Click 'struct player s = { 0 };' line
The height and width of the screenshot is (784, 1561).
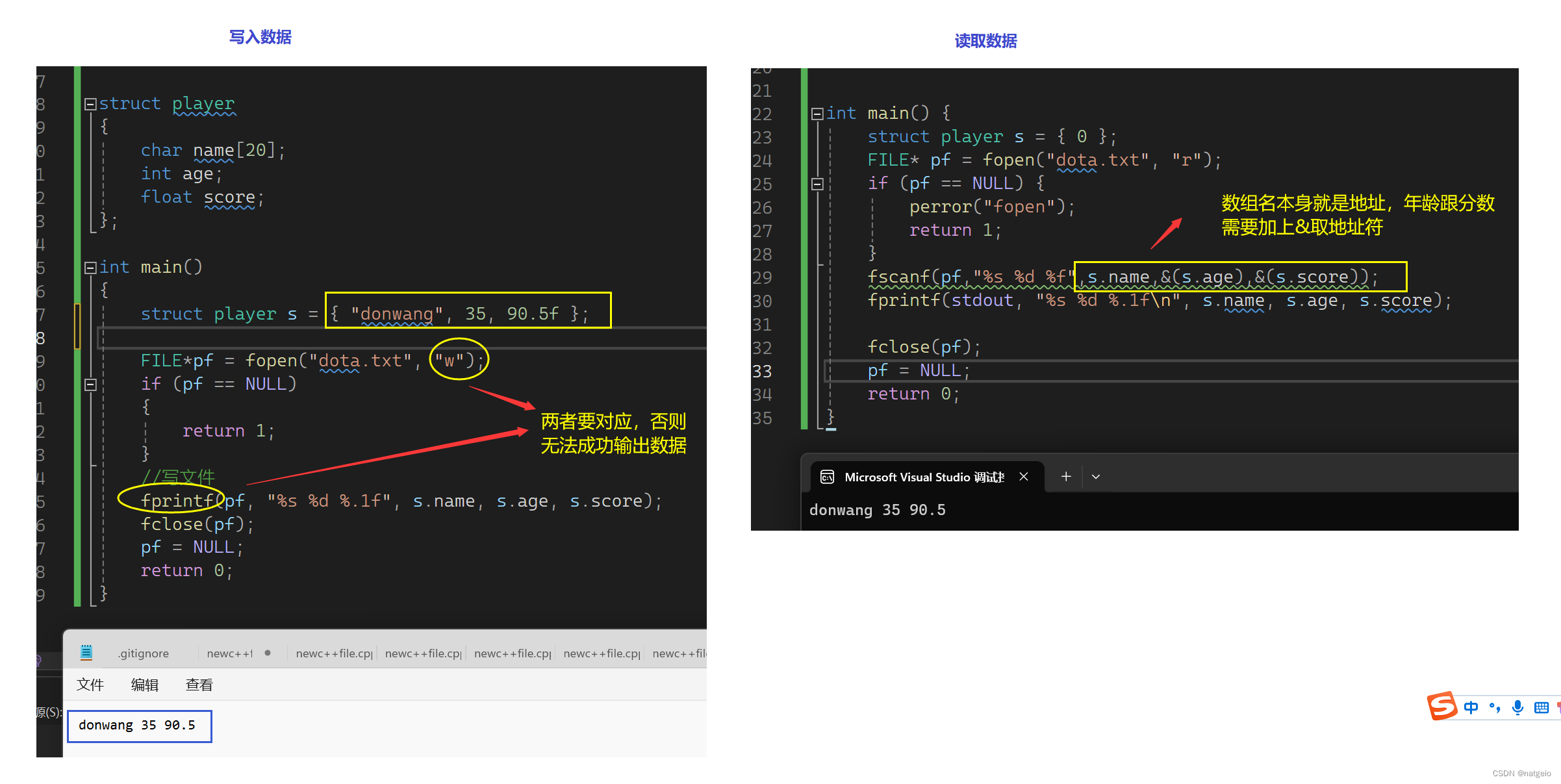[992, 137]
